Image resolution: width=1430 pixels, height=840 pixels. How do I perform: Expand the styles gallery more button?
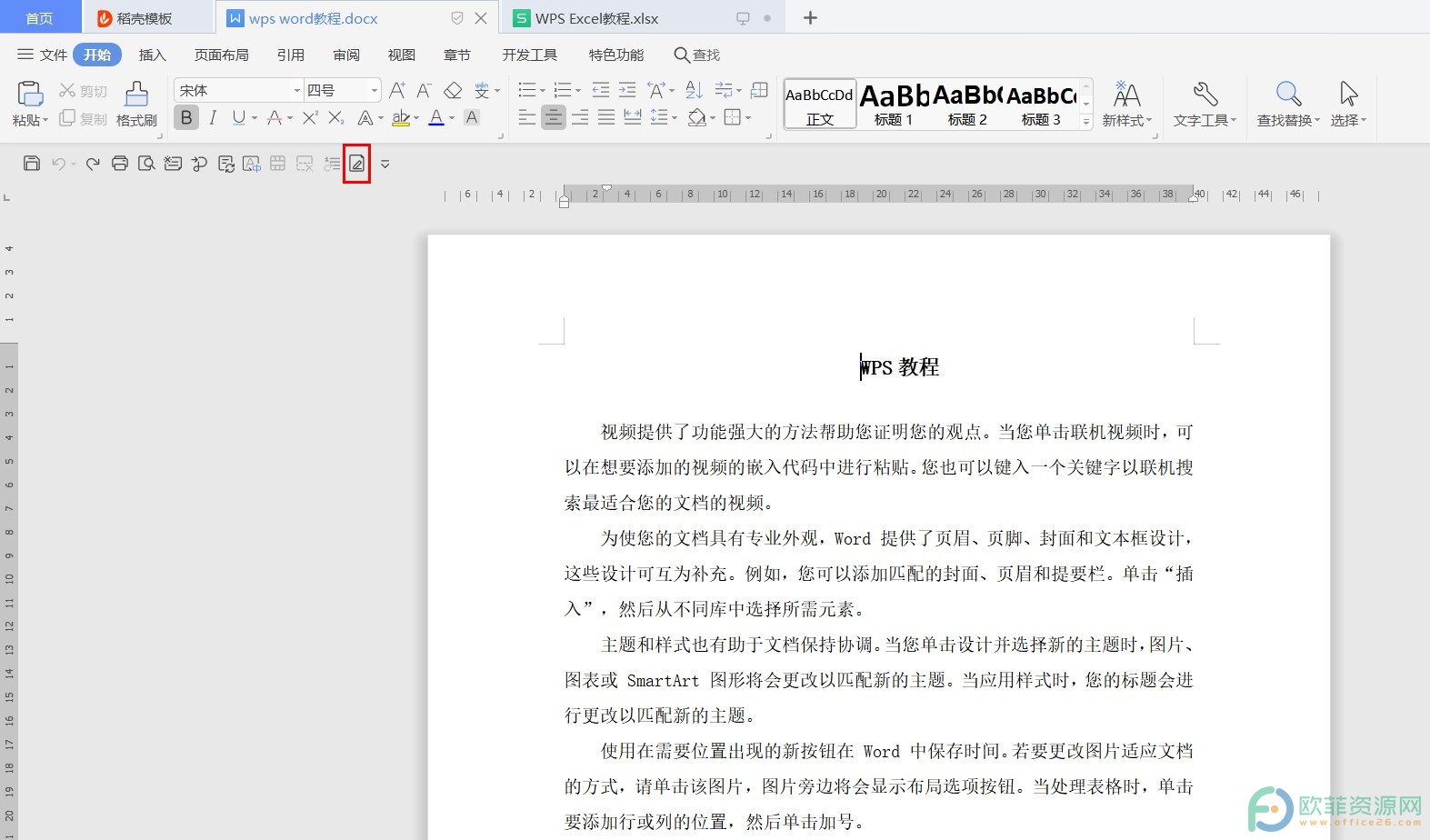pyautogui.click(x=1085, y=121)
